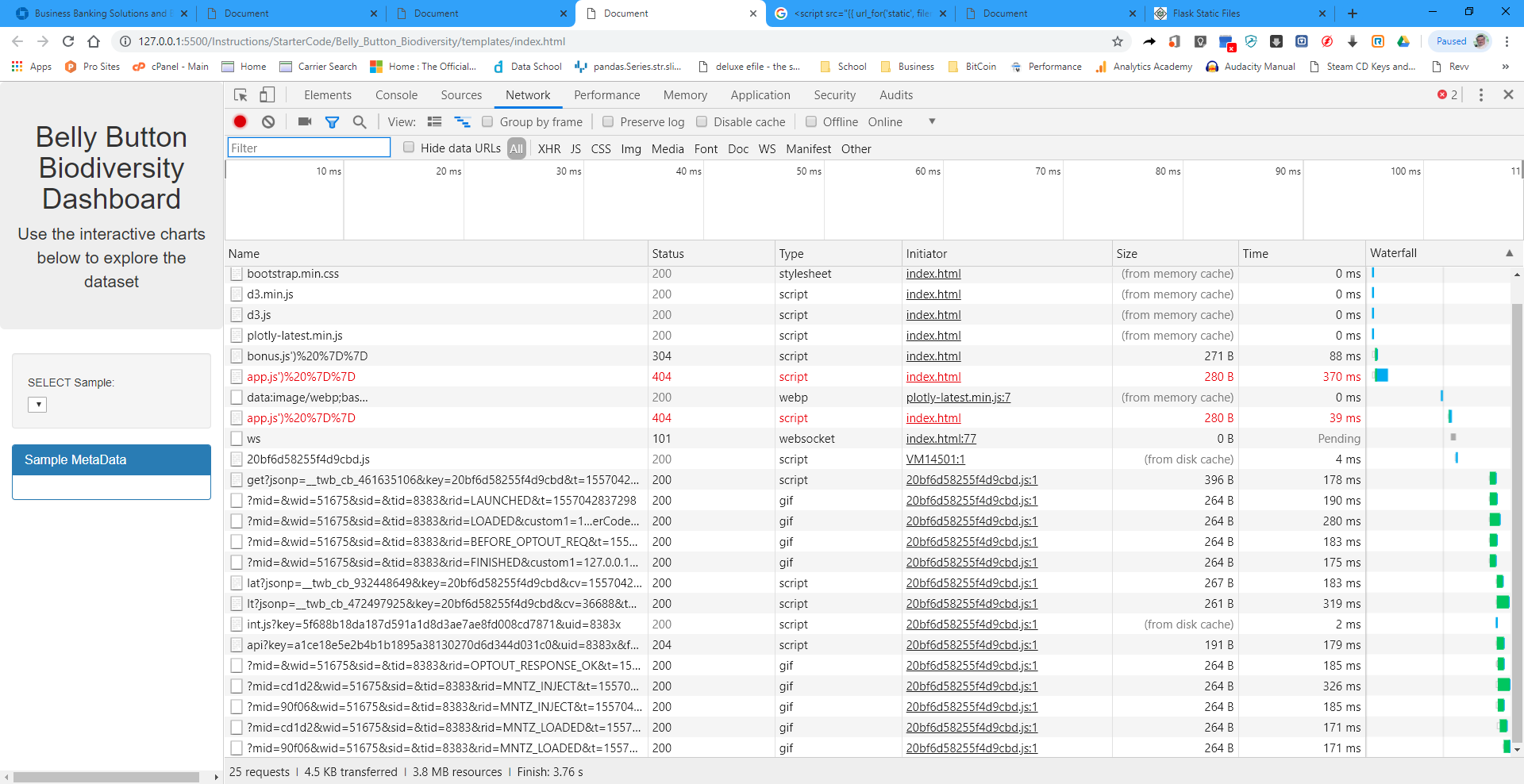Click the Google Drive extension icon
The height and width of the screenshot is (784, 1524).
tap(1403, 41)
